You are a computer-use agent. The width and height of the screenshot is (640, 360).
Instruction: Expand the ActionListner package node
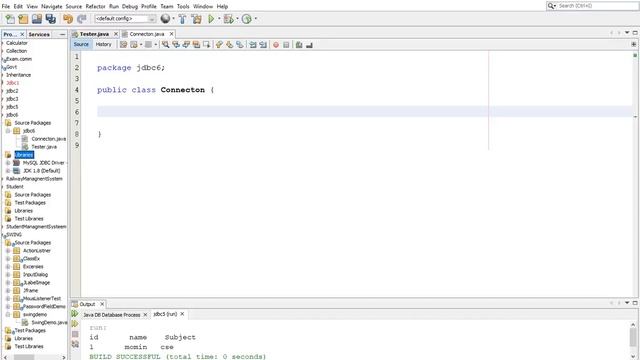coord(8,251)
